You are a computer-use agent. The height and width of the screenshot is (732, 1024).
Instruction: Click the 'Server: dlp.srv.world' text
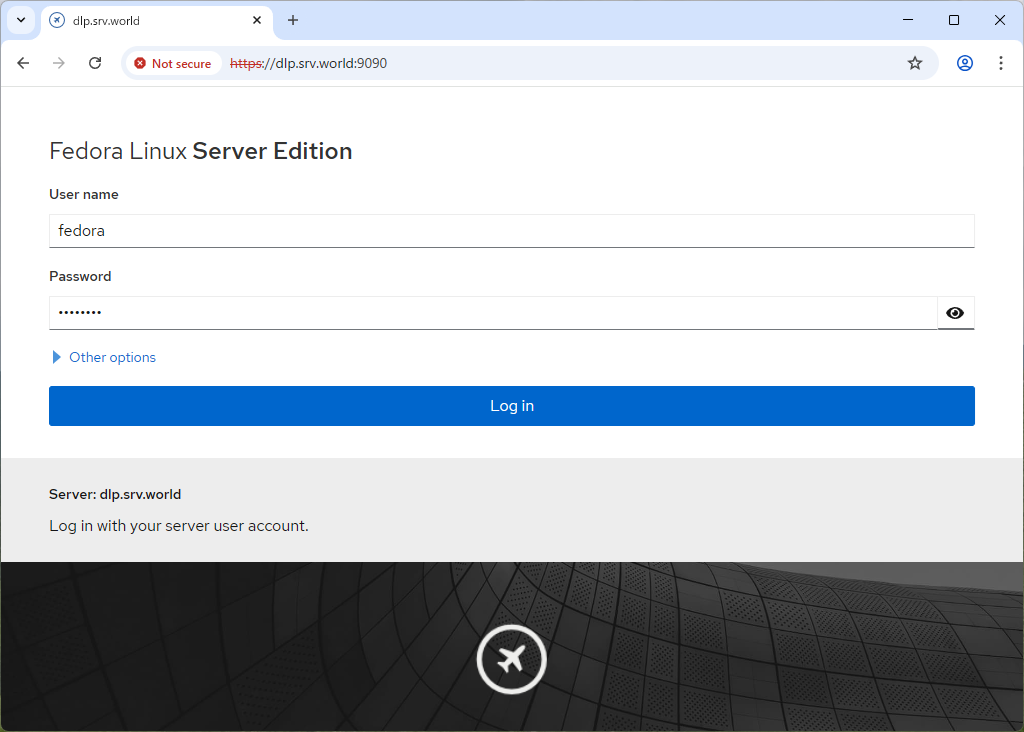click(115, 494)
